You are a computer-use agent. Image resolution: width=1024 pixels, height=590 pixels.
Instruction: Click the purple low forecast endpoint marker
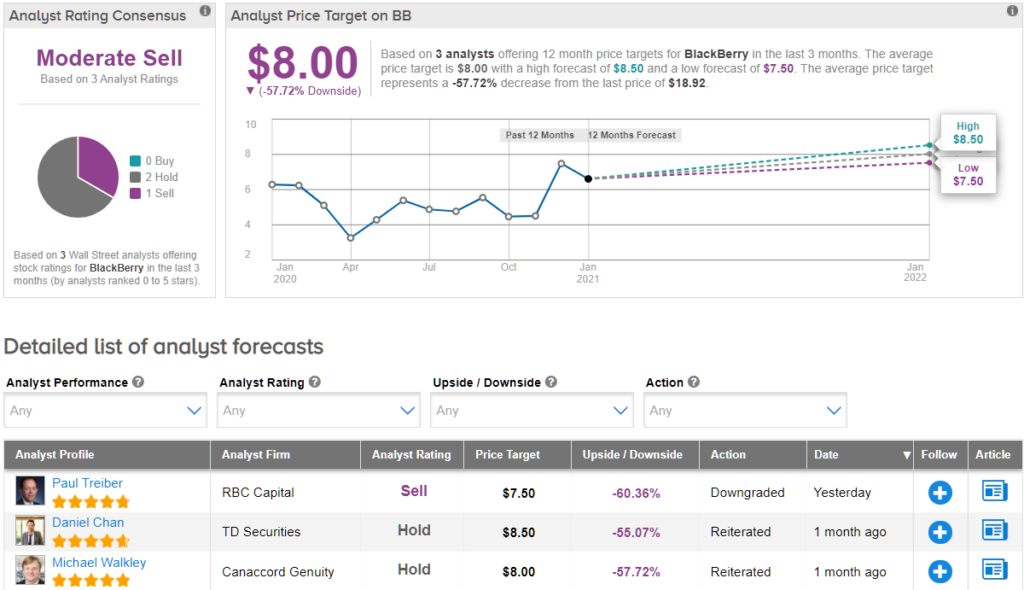click(x=929, y=163)
